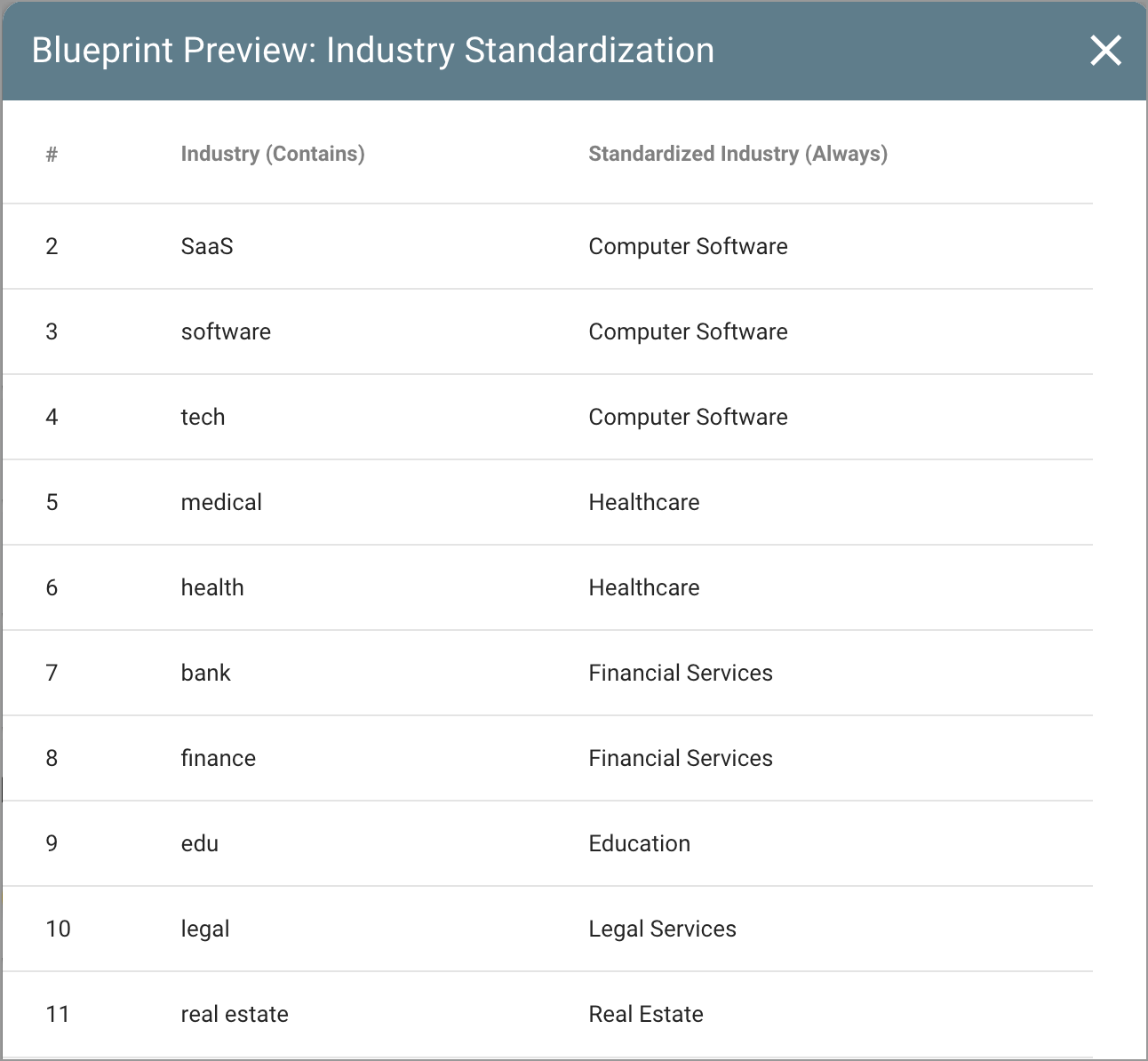Click 'Financial Services' in the bank row

681,673
